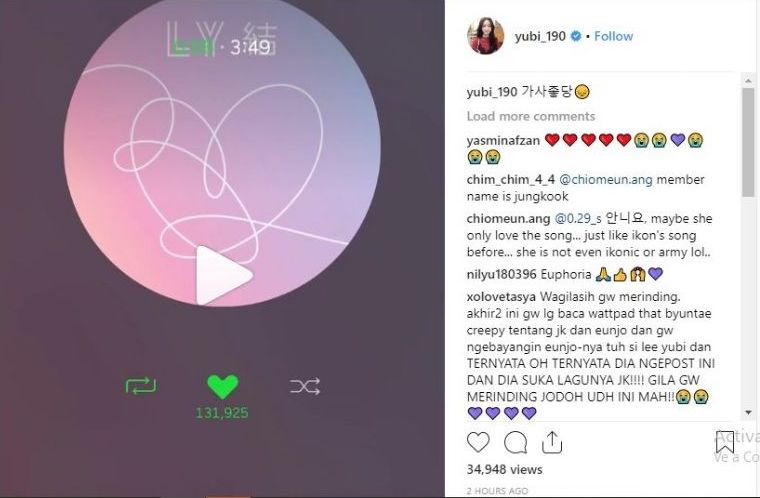This screenshot has width=760, height=498.
Task: Load more comments
Action: (531, 116)
